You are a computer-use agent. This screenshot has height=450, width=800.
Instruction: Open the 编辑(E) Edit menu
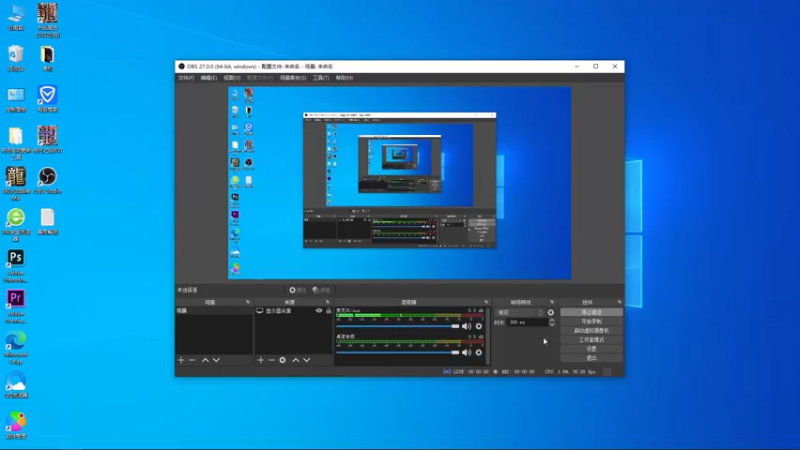pos(209,78)
